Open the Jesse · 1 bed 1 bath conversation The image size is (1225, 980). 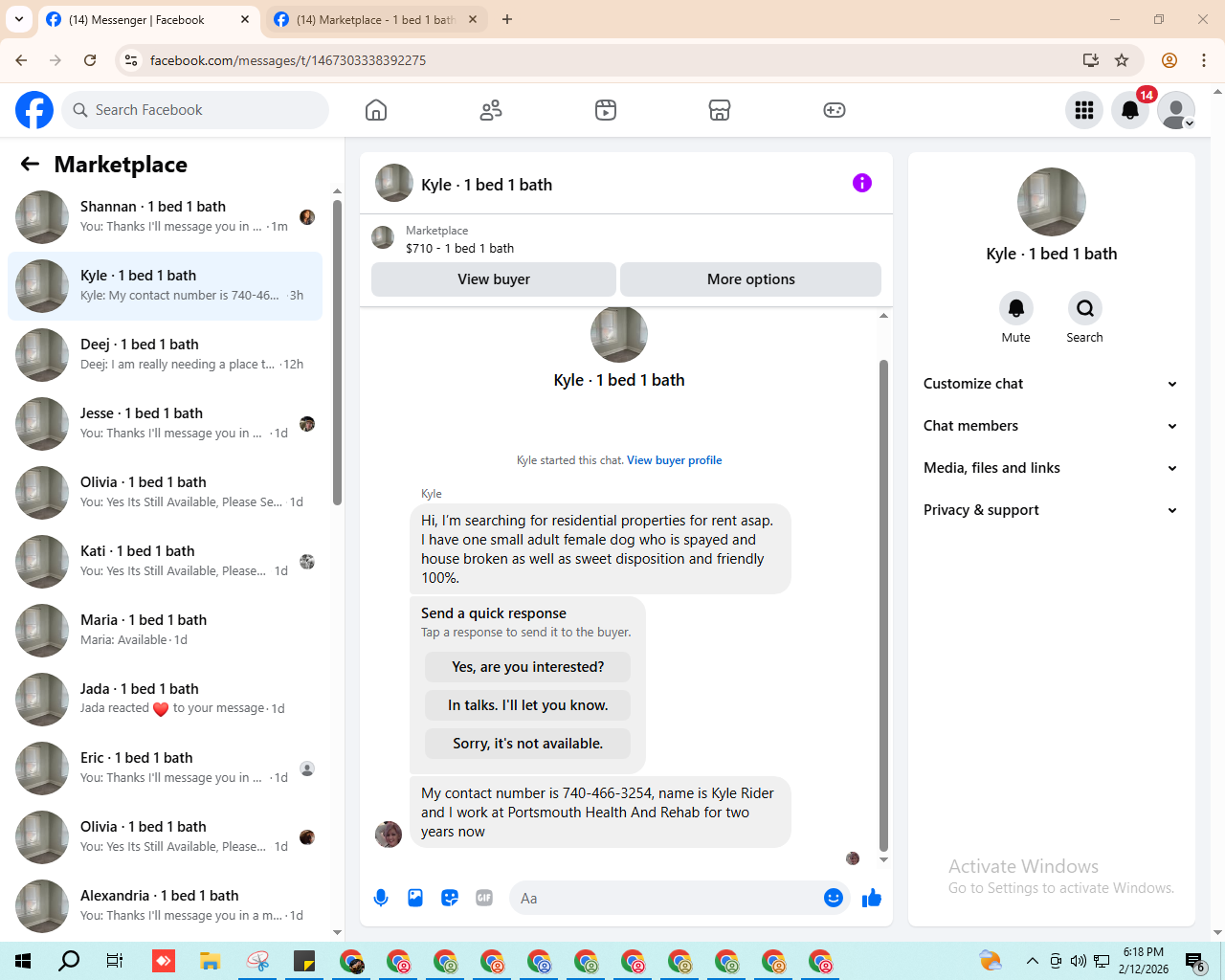(165, 424)
